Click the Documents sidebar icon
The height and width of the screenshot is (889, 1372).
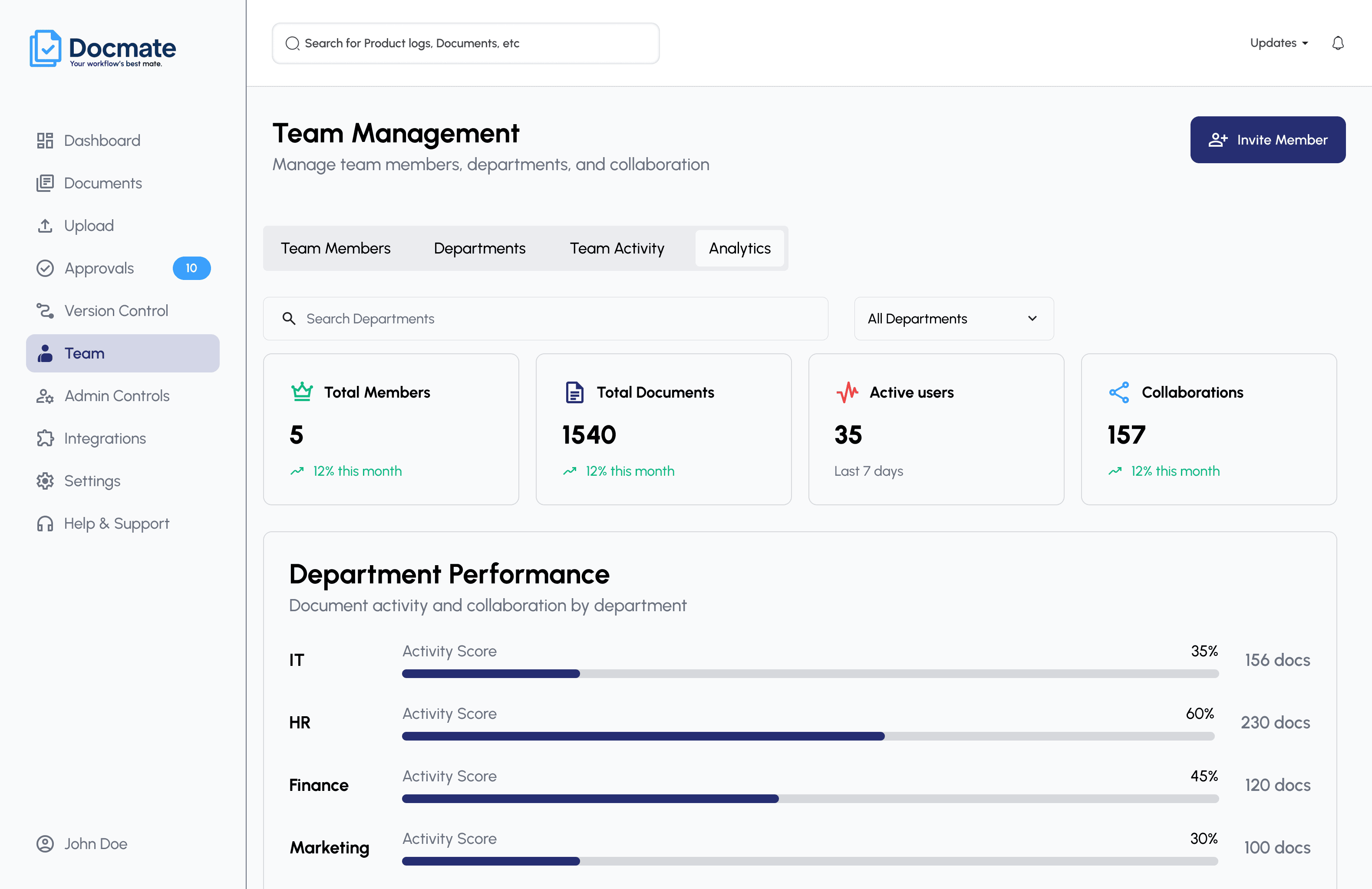[x=45, y=183]
